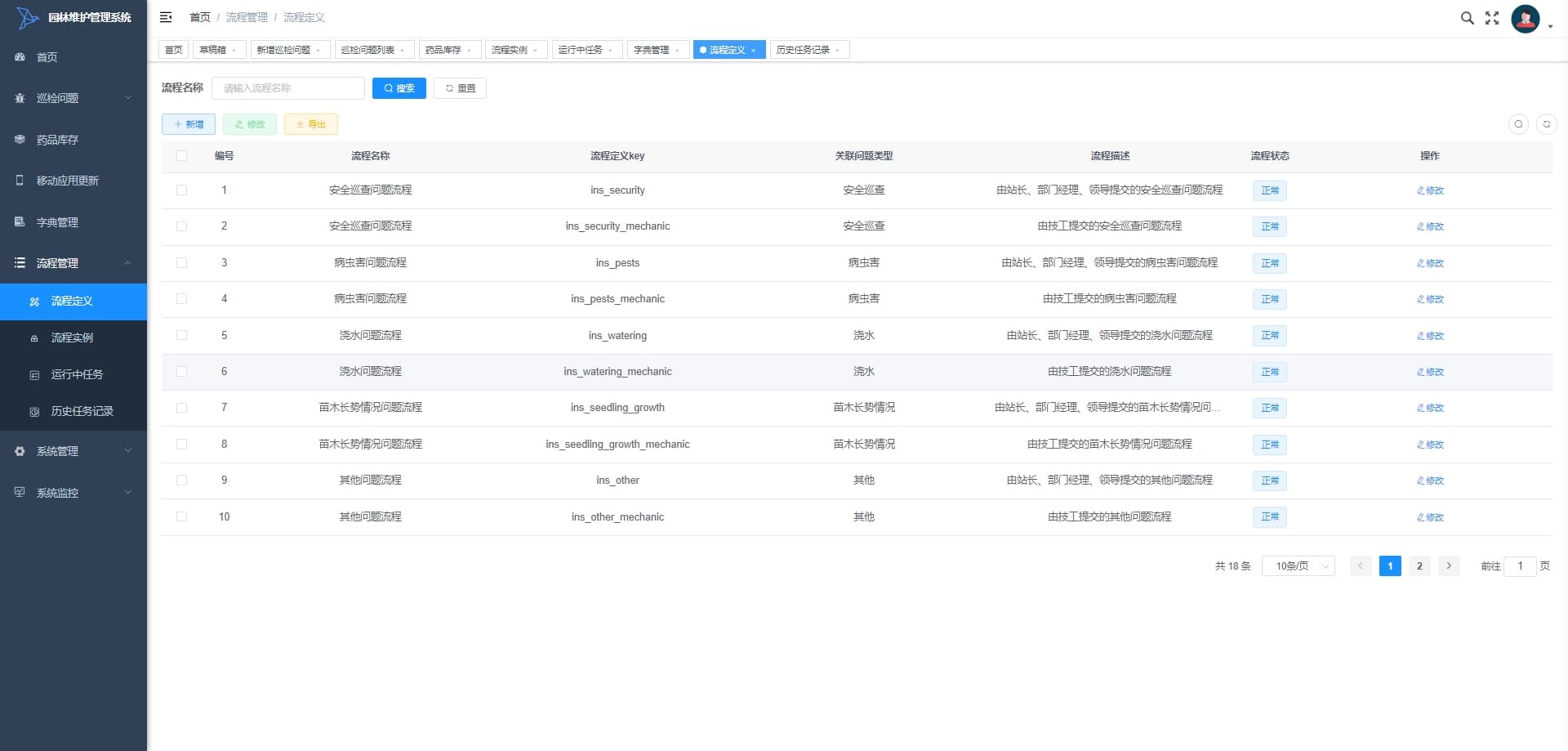Image resolution: width=1568 pixels, height=751 pixels.
Task: Expand the 系统监控 sidebar menu arrow
Action: tap(127, 492)
